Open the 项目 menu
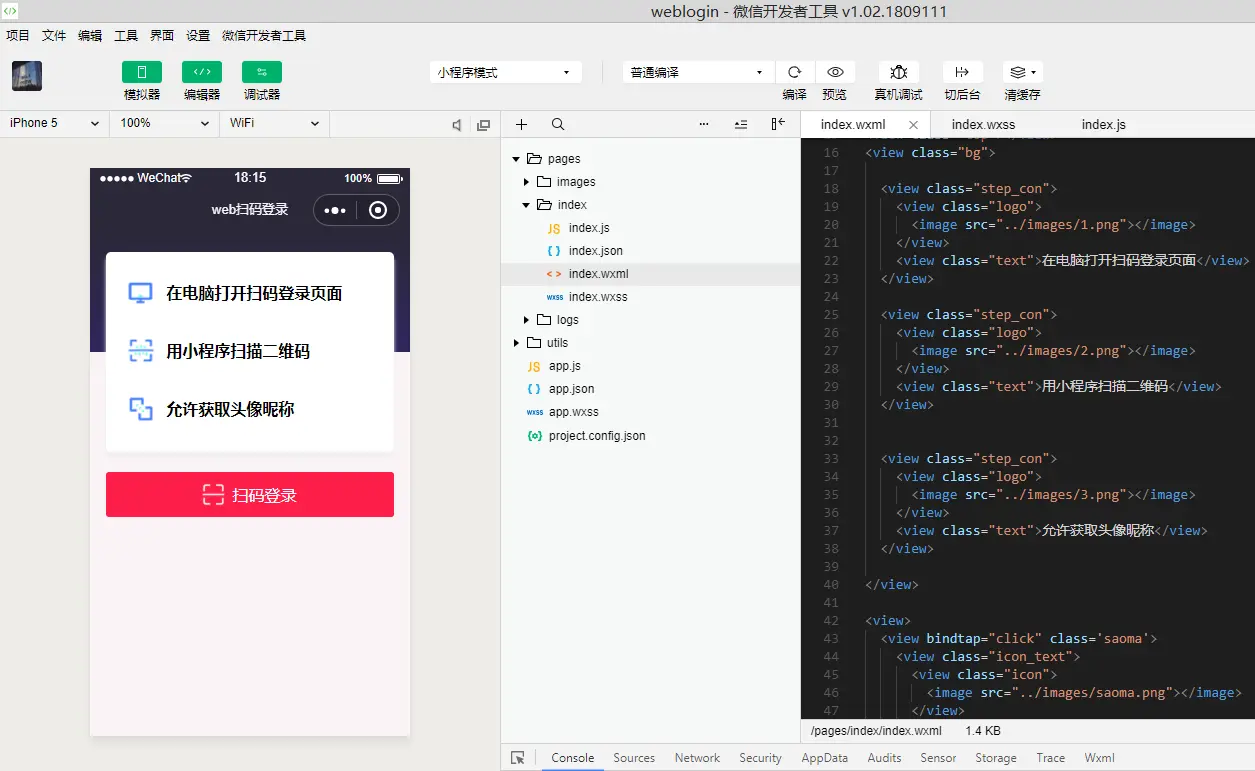The height and width of the screenshot is (771, 1255). click(18, 35)
